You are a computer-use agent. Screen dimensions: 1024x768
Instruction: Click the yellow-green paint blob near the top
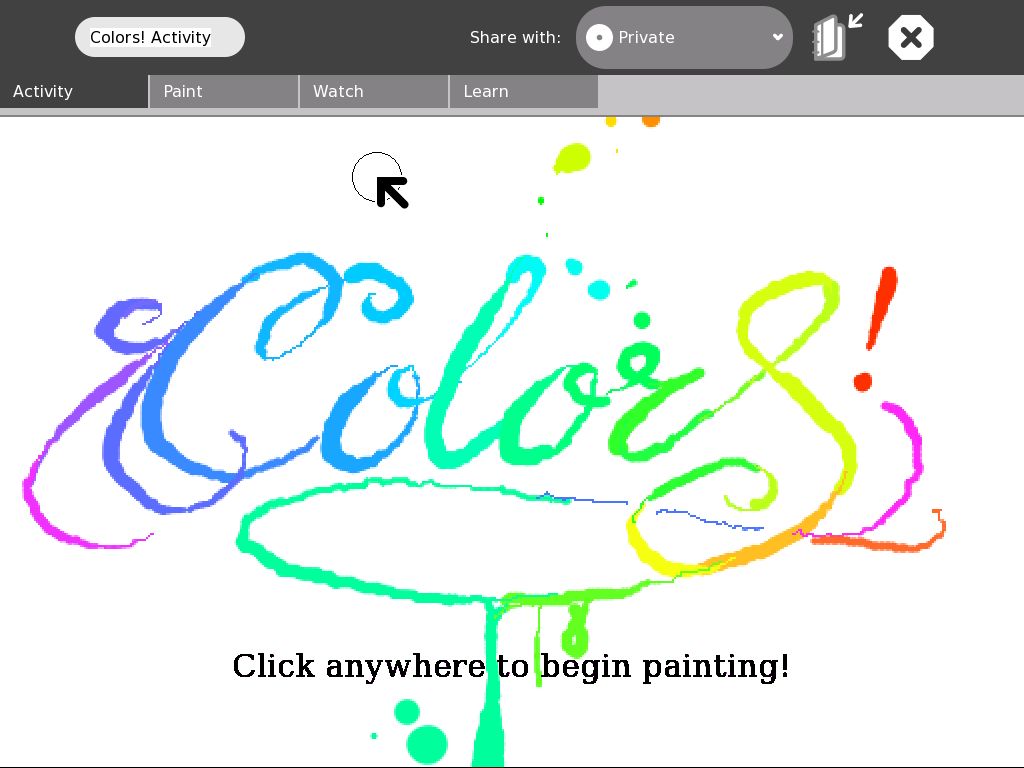(573, 158)
